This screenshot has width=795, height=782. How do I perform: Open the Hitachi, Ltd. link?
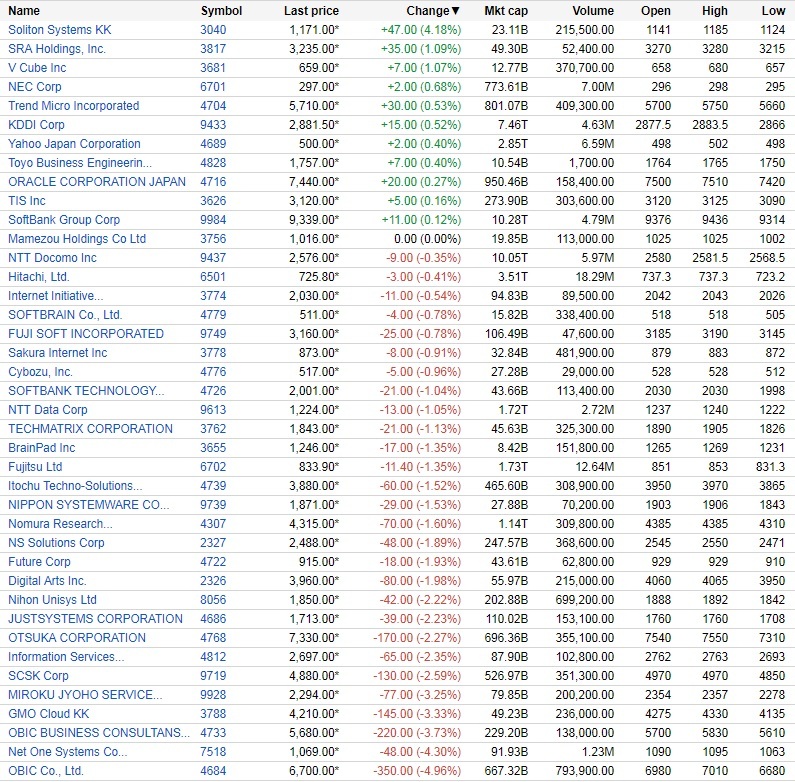[x=39, y=277]
